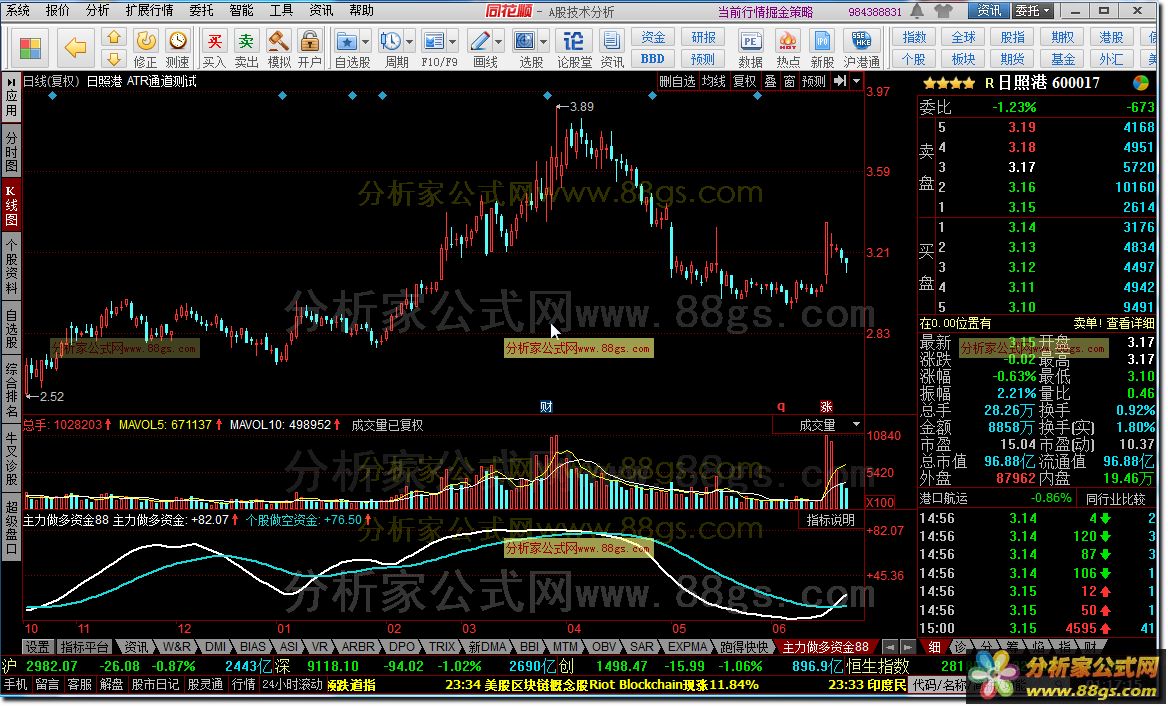Open the 扩展行情 menu
The height and width of the screenshot is (706, 1168).
tap(149, 10)
